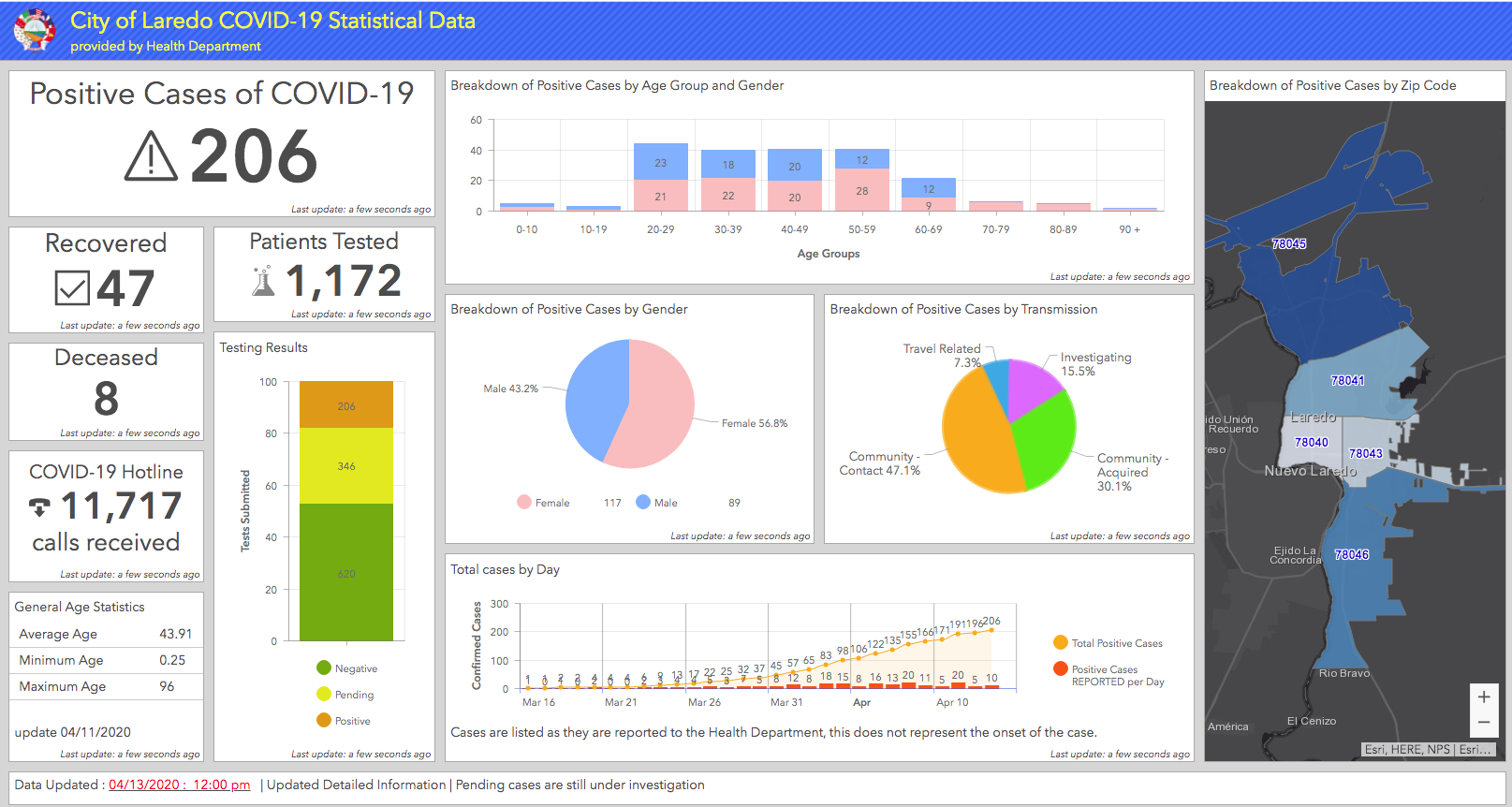Viewport: 1512px width, 807px height.
Task: Click the COVID-19 Hotline telephone icon
Action: (x=39, y=506)
